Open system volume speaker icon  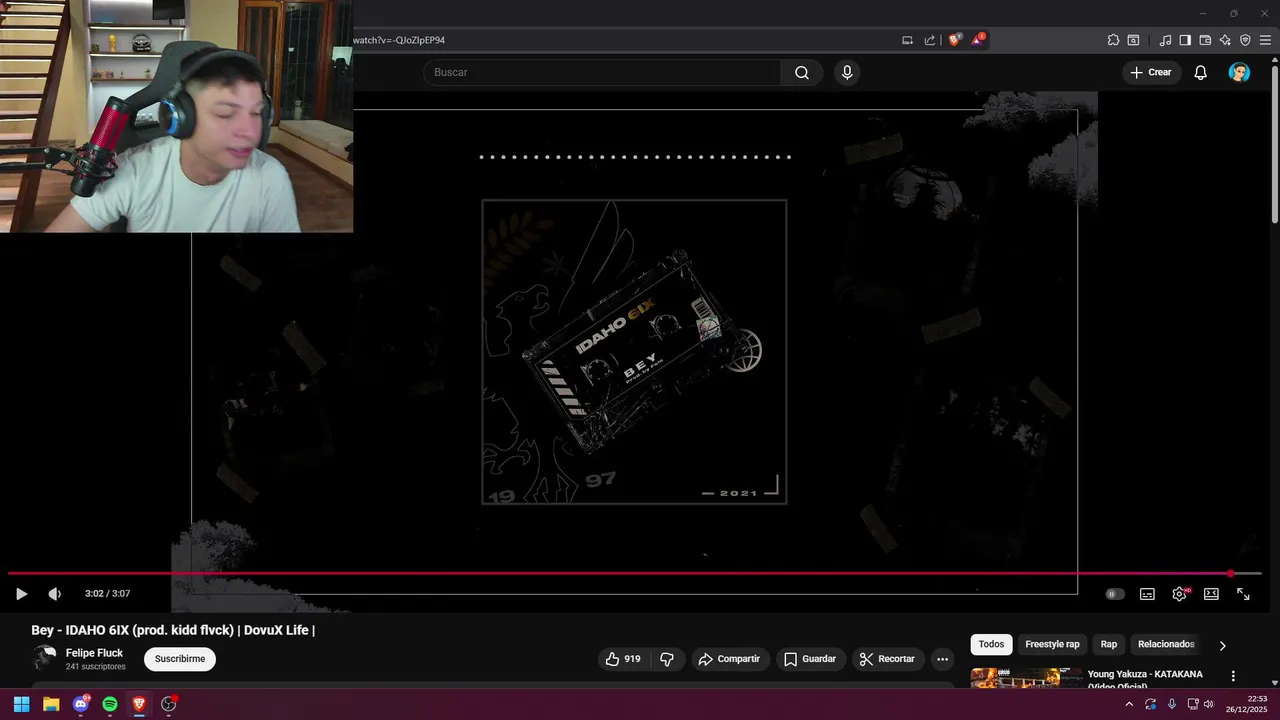tap(1209, 704)
